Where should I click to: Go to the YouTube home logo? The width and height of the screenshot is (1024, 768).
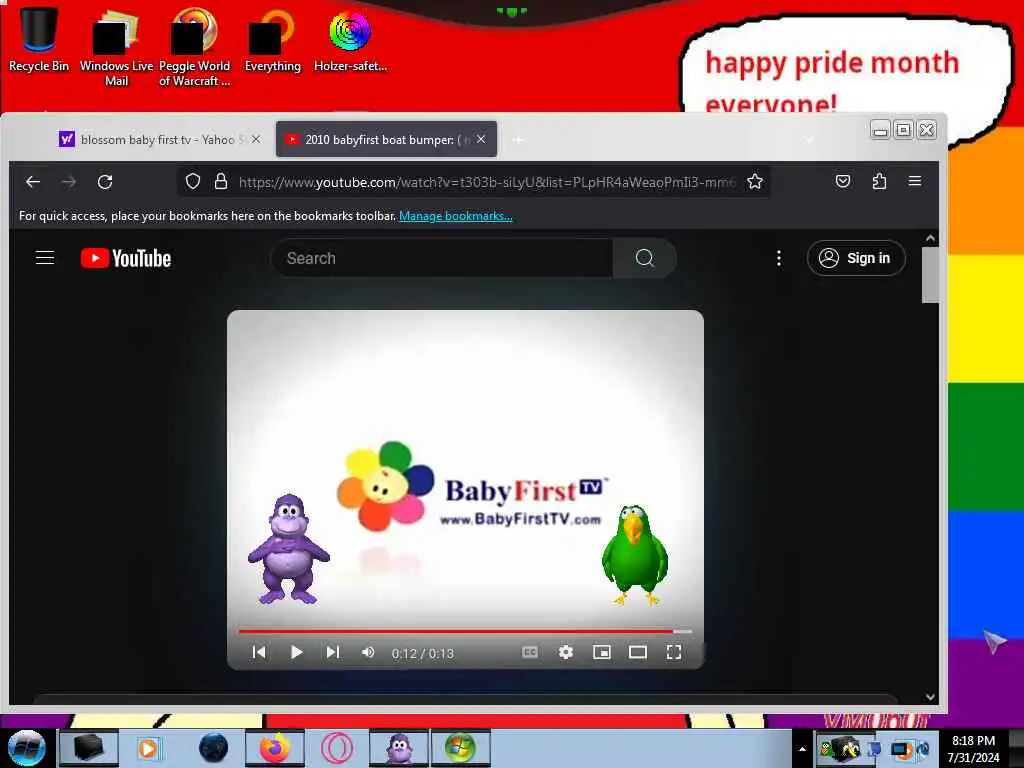(126, 258)
